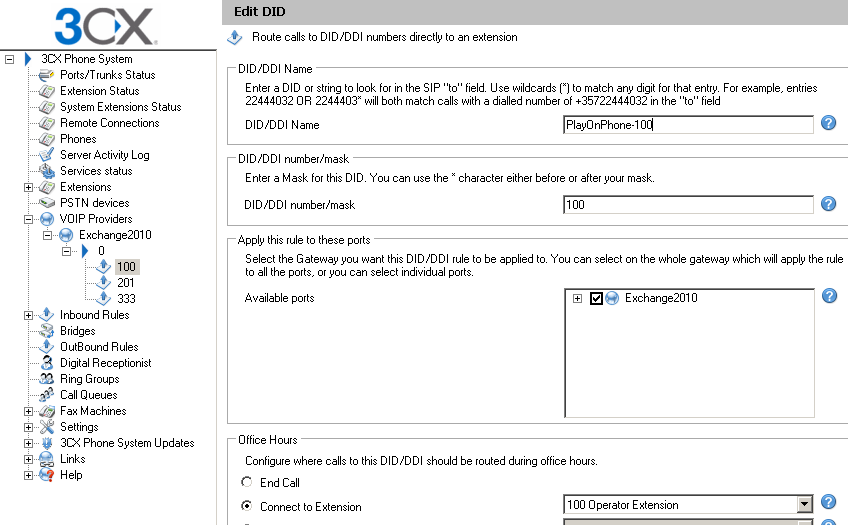Click the Remote Connections icon
The height and width of the screenshot is (525, 848).
[47, 123]
